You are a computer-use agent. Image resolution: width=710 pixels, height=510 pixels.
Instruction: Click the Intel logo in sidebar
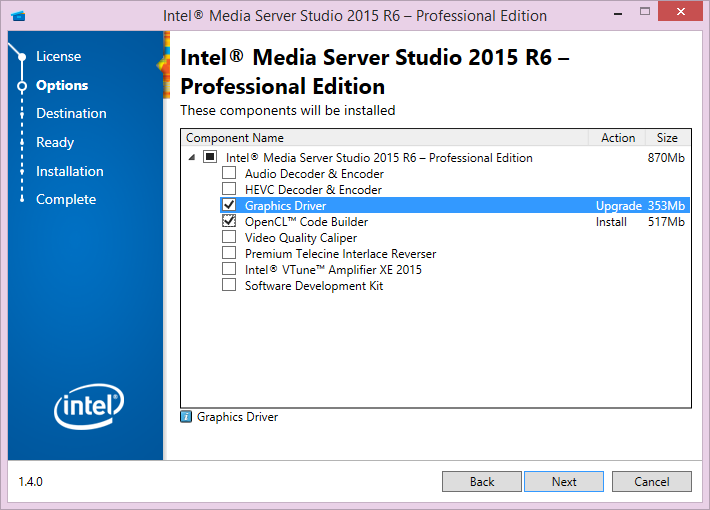pos(89,406)
